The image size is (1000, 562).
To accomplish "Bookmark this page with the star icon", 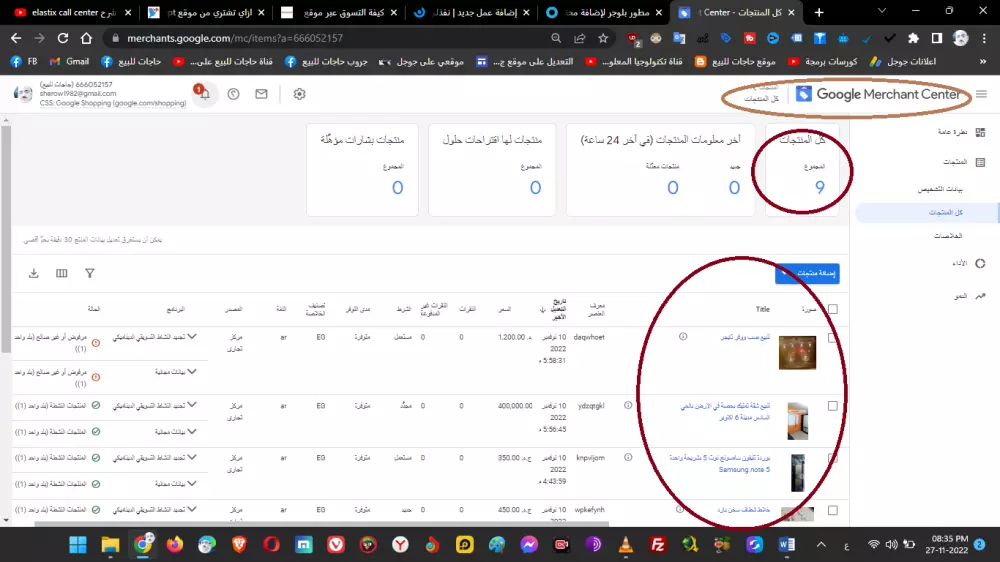I will coord(603,38).
